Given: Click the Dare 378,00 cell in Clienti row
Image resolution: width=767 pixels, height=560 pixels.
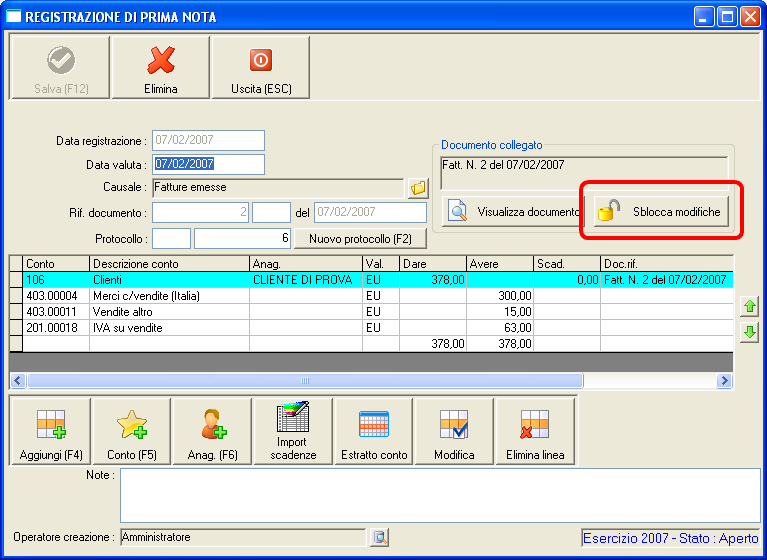Looking at the screenshot, I should 433,280.
